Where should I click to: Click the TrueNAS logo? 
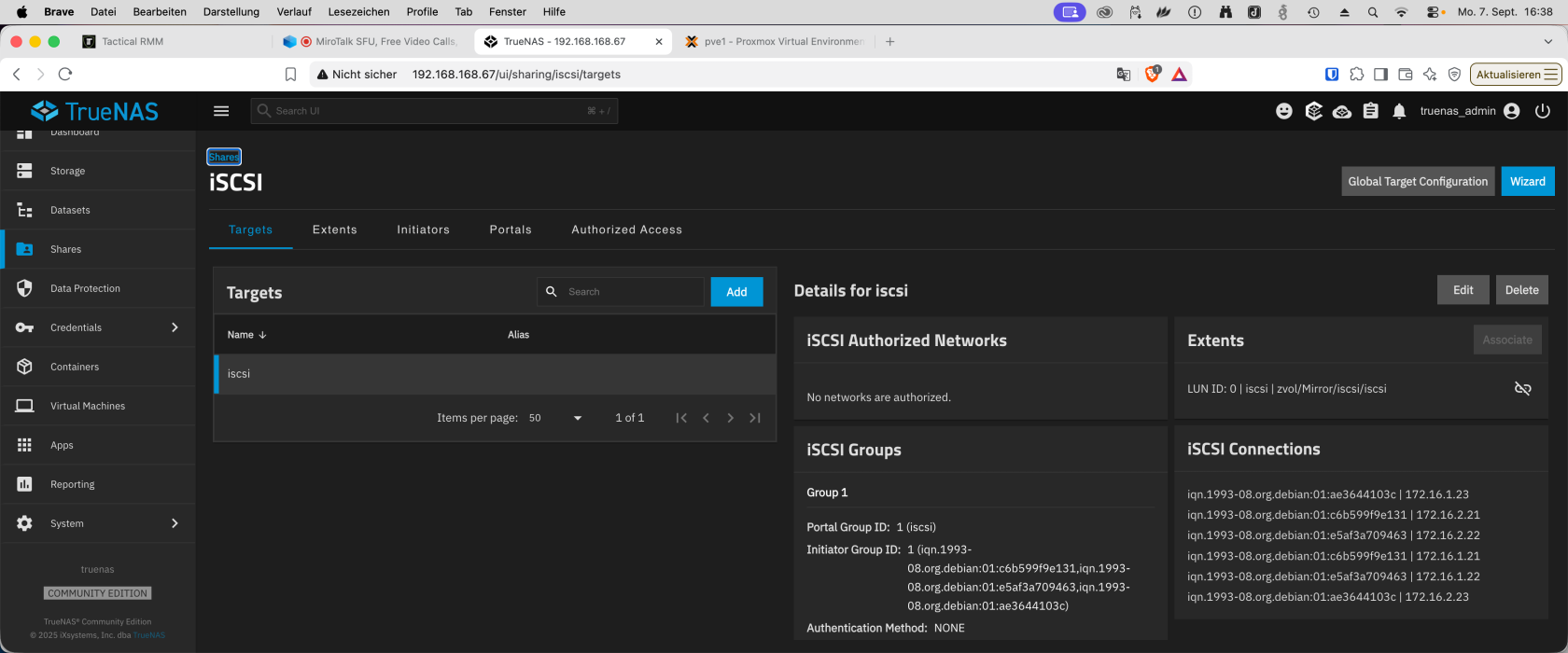click(x=95, y=111)
